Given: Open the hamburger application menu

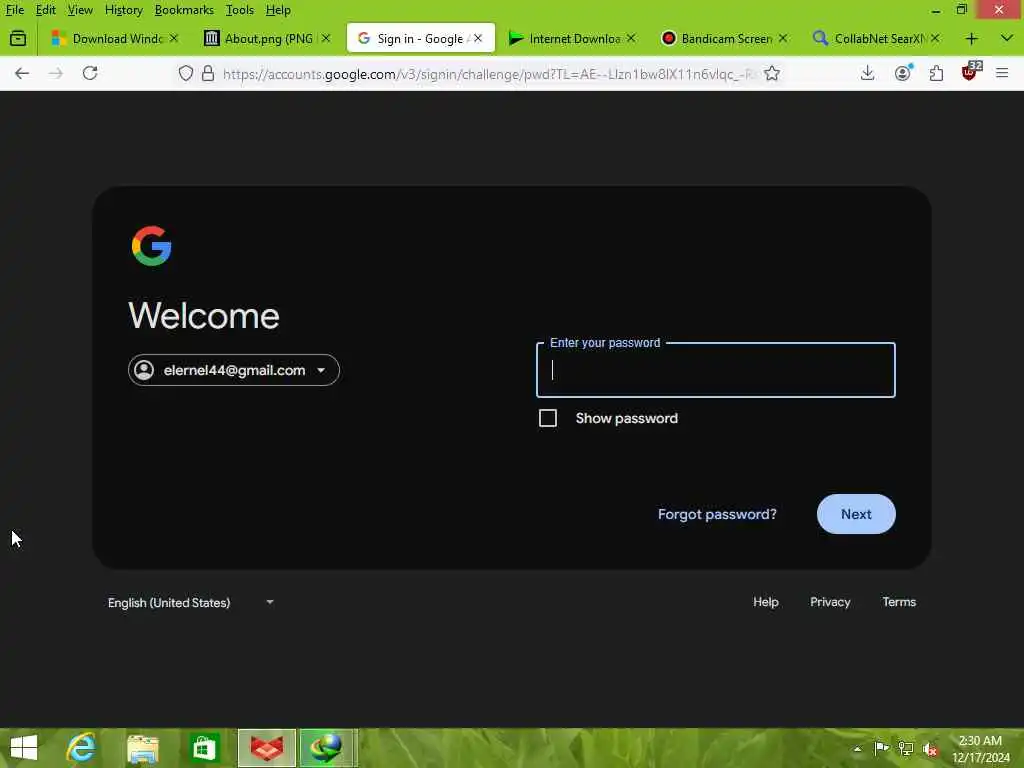Looking at the screenshot, I should pyautogui.click(x=1002, y=73).
